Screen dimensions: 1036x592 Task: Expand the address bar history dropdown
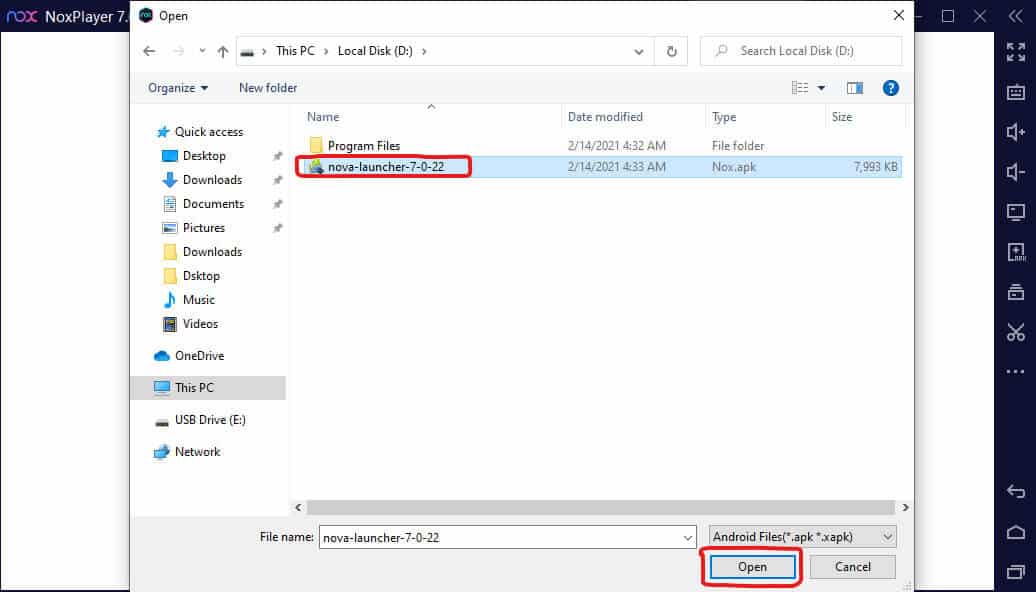coord(638,51)
